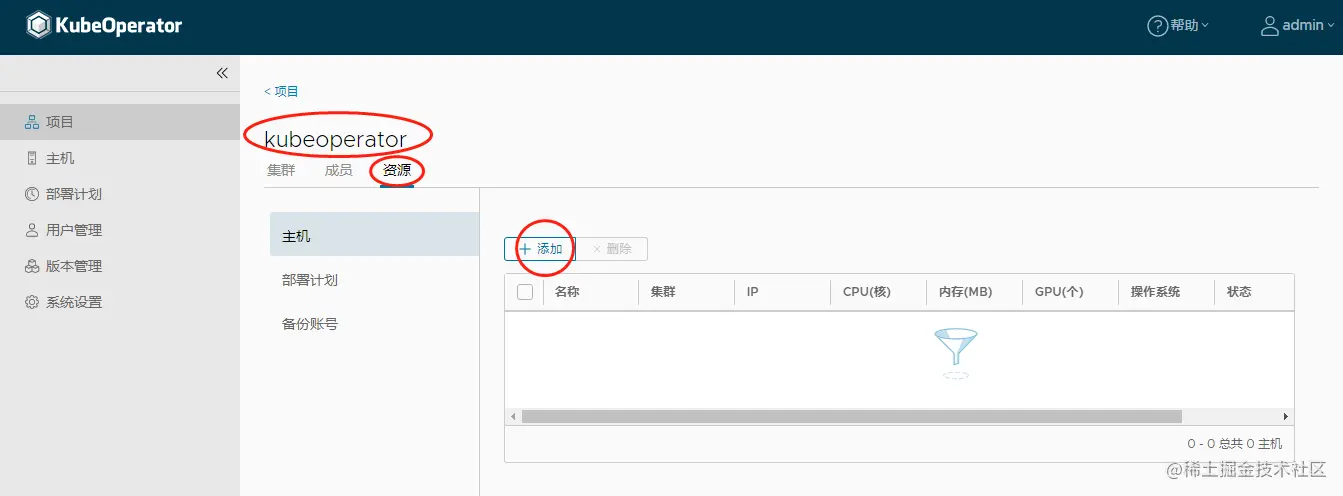Click the GPU(个) column header
This screenshot has height=496, width=1343.
1059,292
